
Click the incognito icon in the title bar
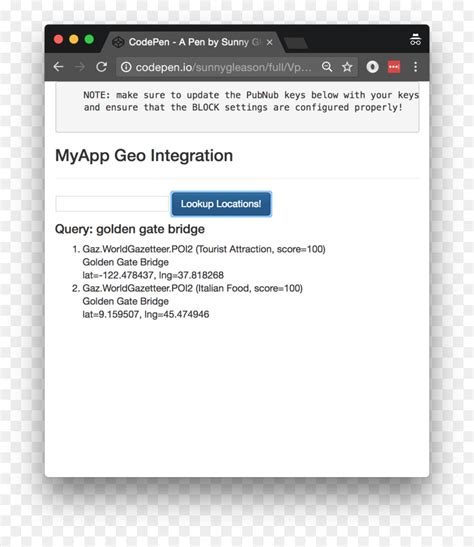[415, 40]
